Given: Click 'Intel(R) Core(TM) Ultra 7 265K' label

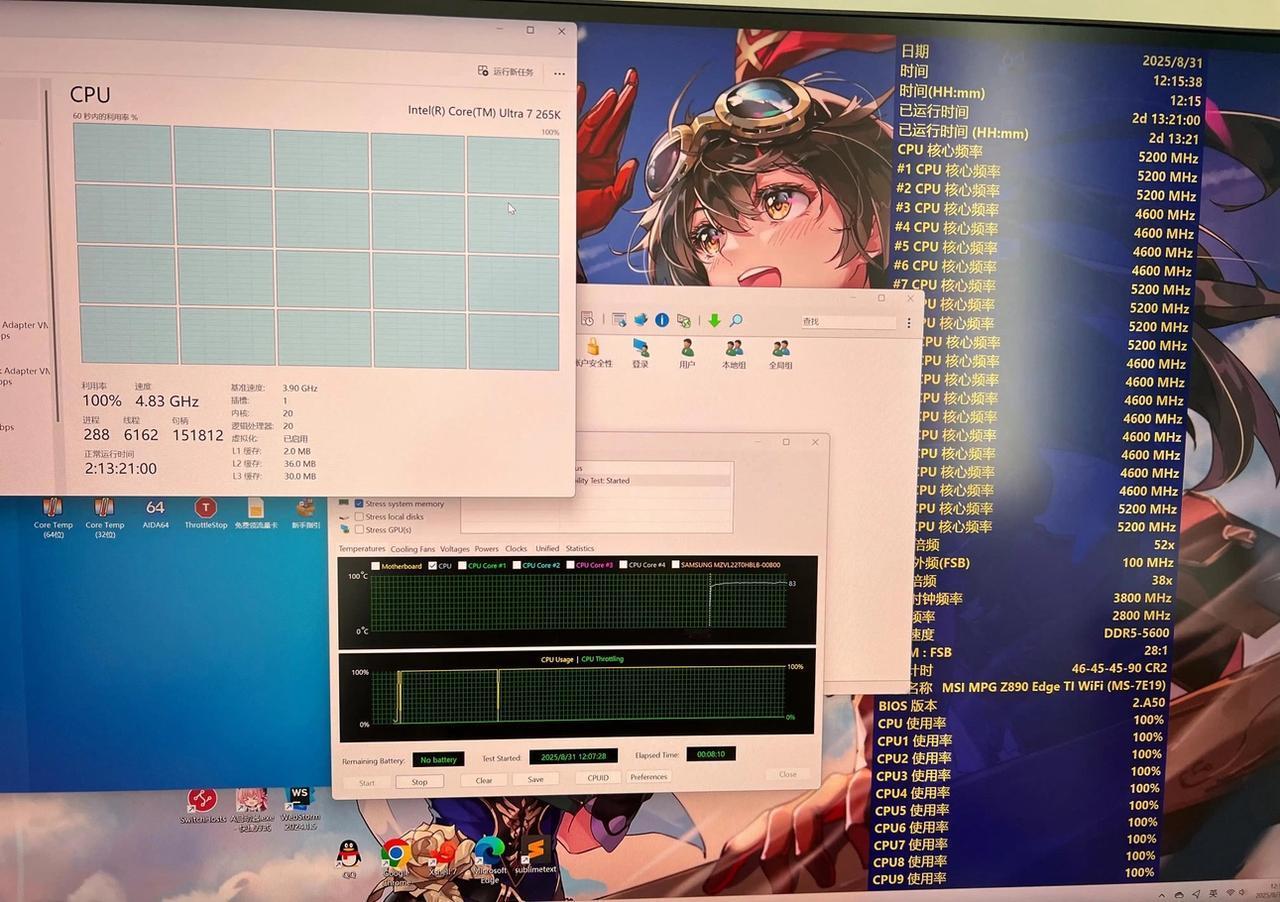Looking at the screenshot, I should 485,113.
